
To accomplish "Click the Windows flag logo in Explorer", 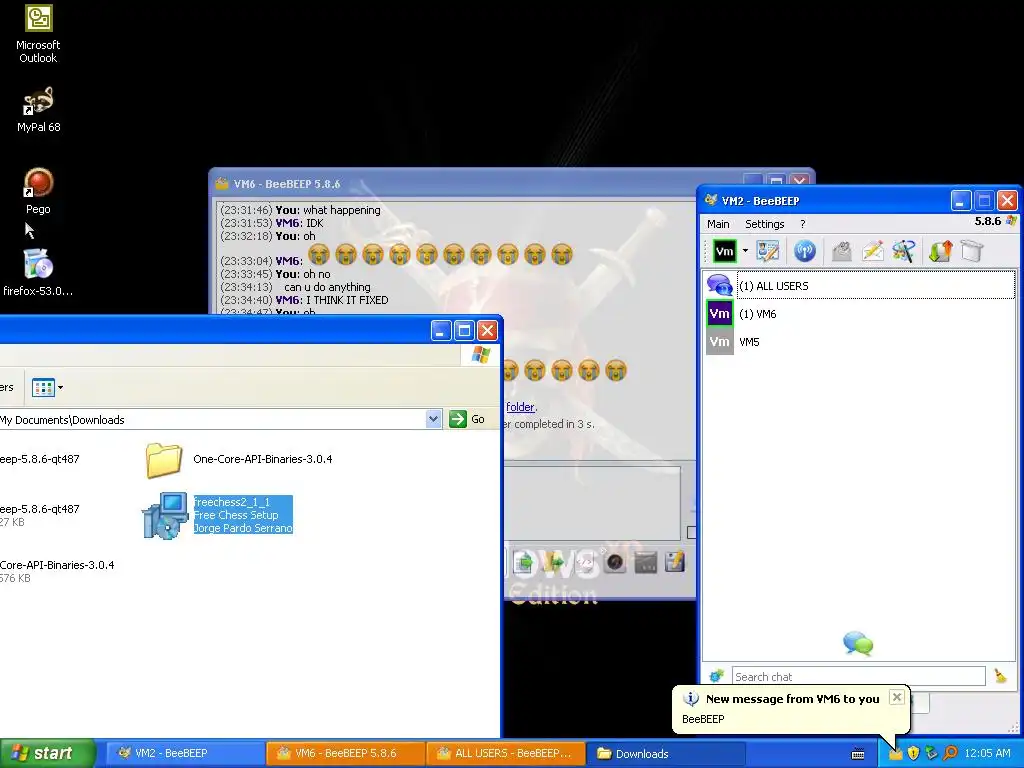I will pos(481,355).
